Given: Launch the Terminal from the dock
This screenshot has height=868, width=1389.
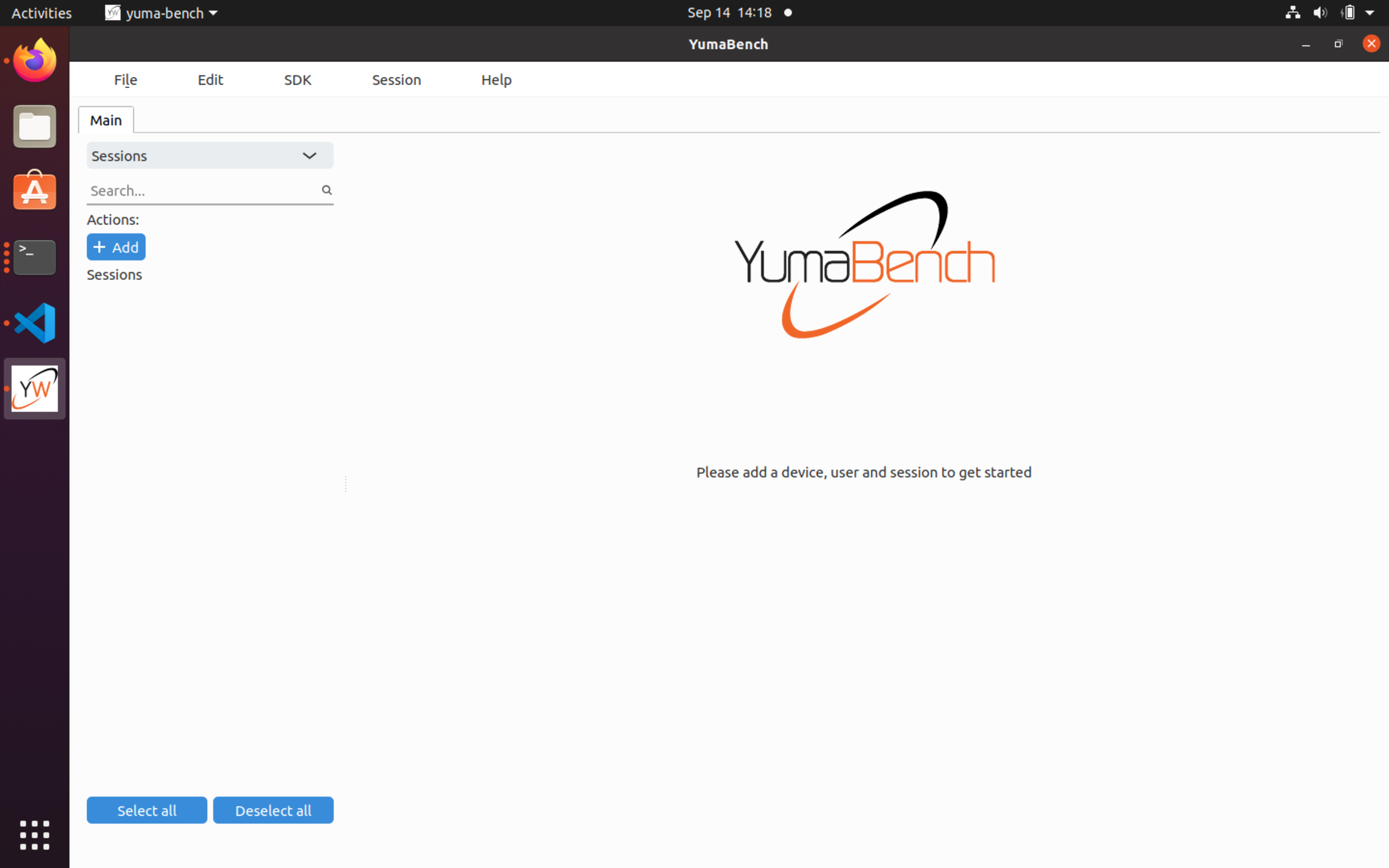Looking at the screenshot, I should 34,257.
